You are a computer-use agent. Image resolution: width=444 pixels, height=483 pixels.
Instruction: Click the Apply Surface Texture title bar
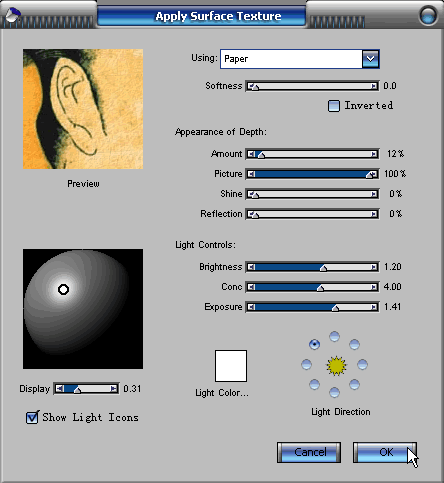click(201, 16)
